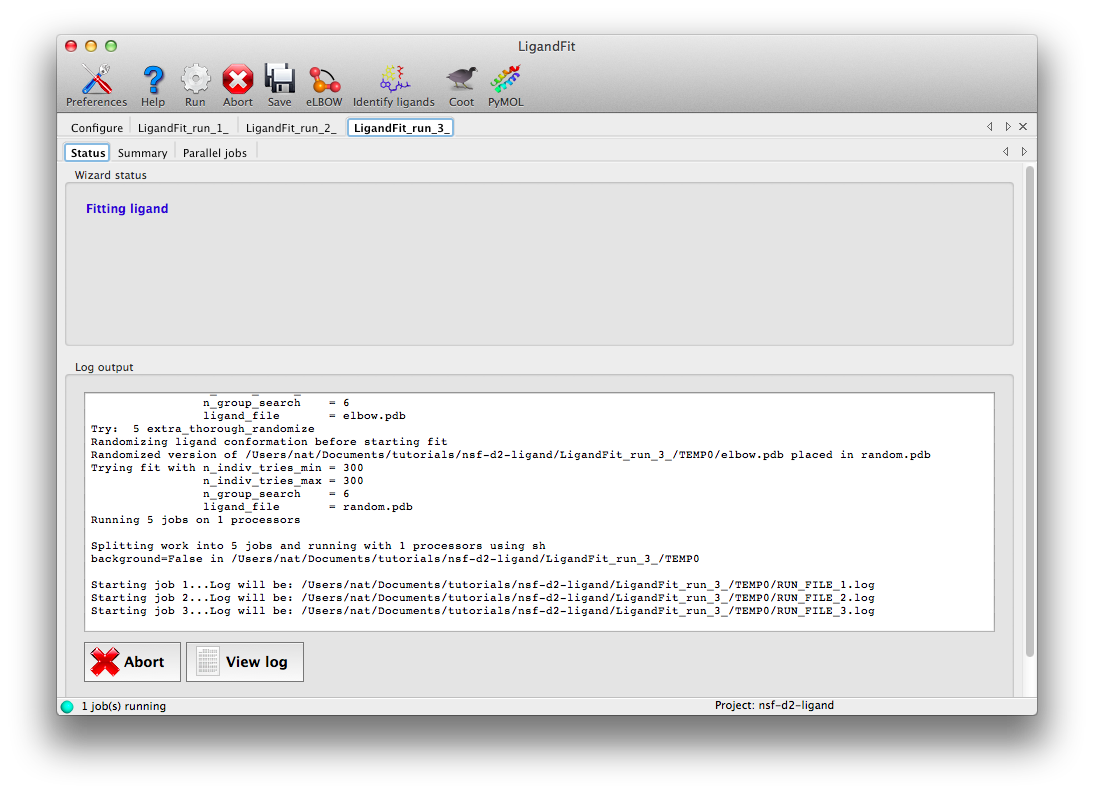Image resolution: width=1094 pixels, height=794 pixels.
Task: Click the View log button
Action: pos(244,661)
